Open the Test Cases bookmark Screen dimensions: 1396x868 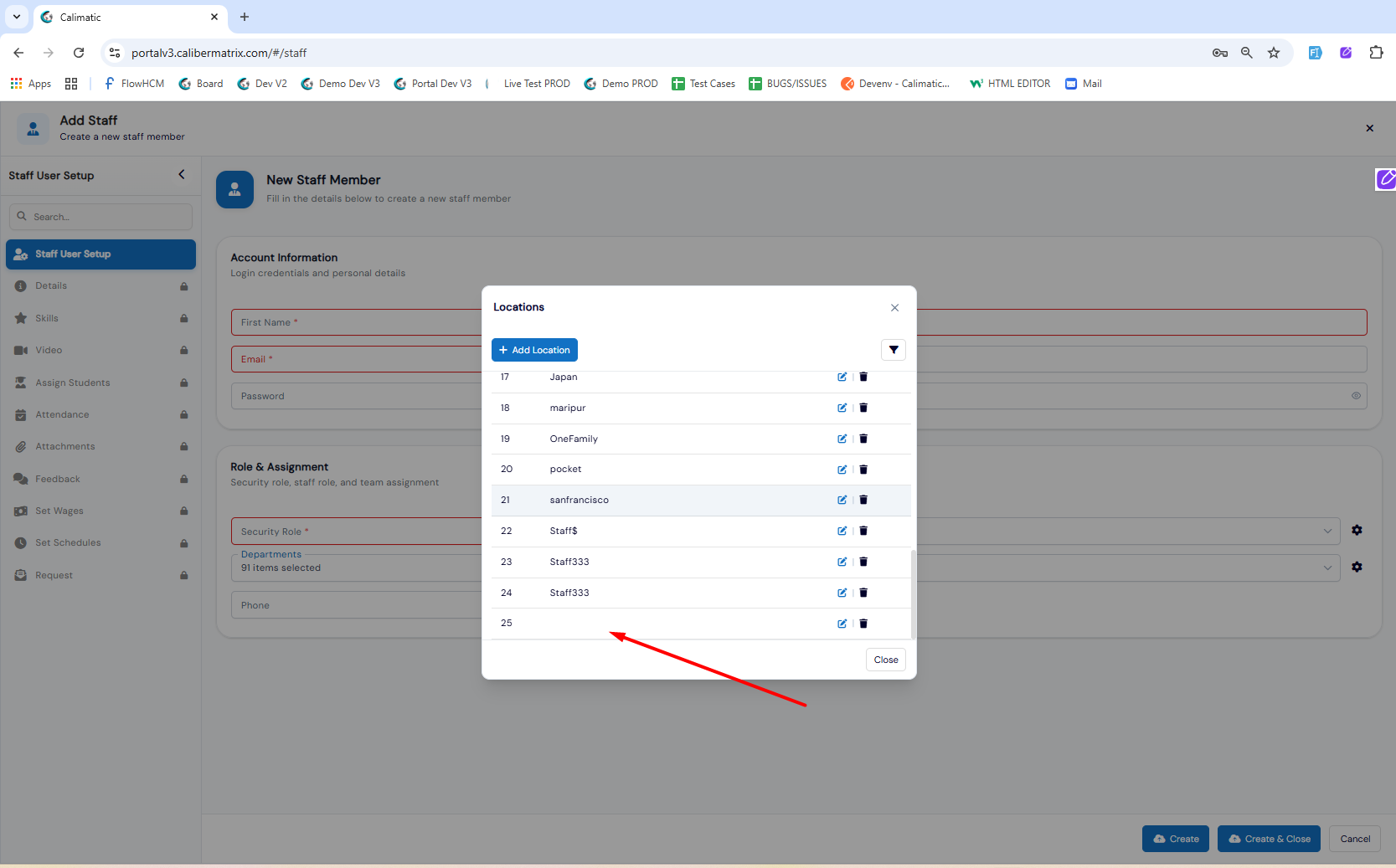703,84
